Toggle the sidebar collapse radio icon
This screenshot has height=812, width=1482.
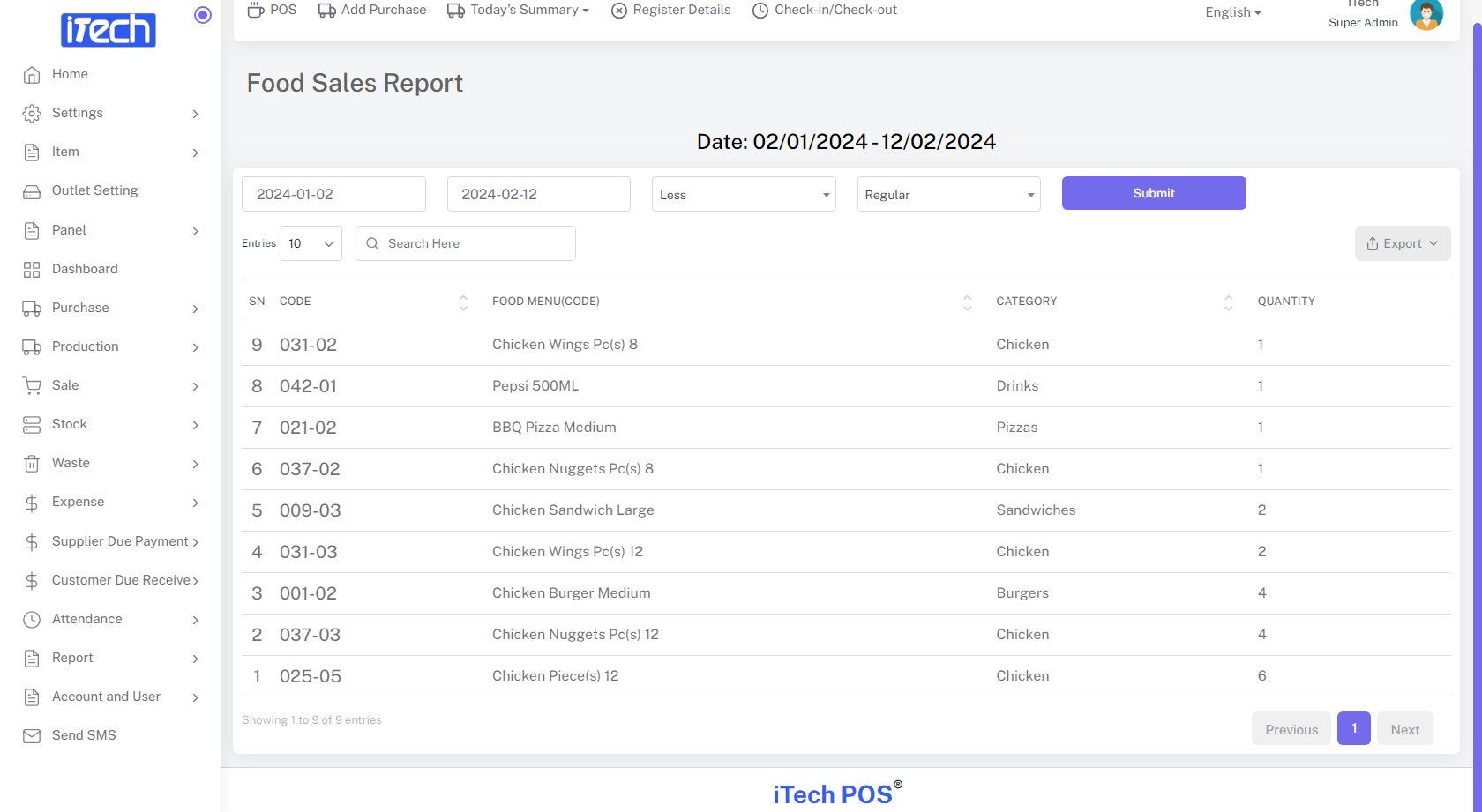[203, 15]
